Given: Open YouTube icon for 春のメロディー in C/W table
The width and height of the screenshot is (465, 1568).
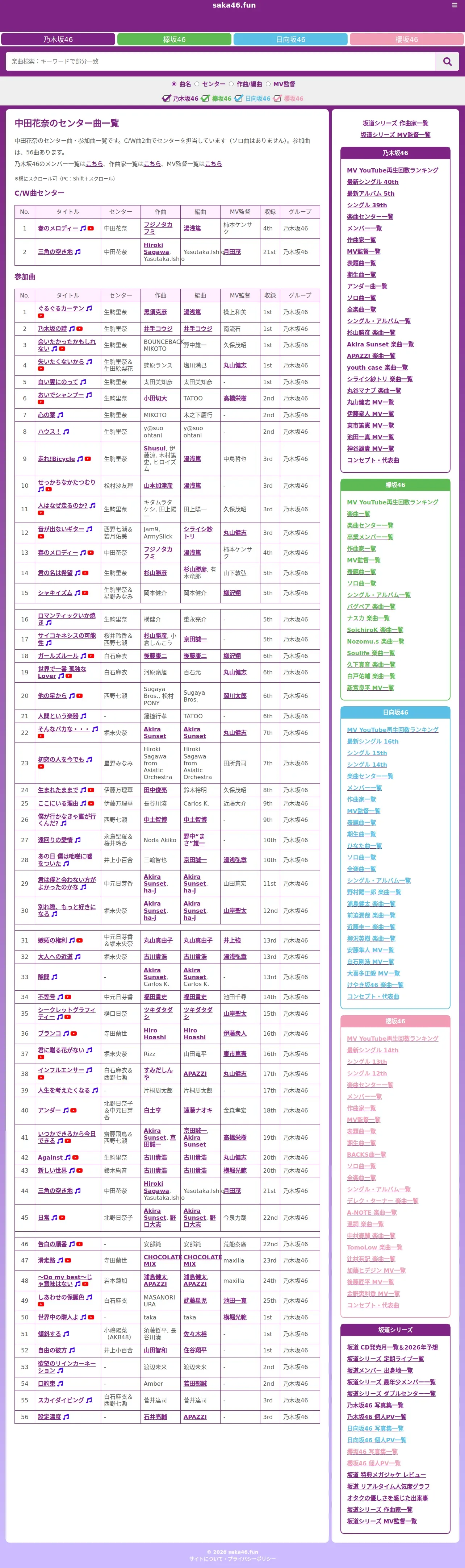Looking at the screenshot, I should point(91,229).
